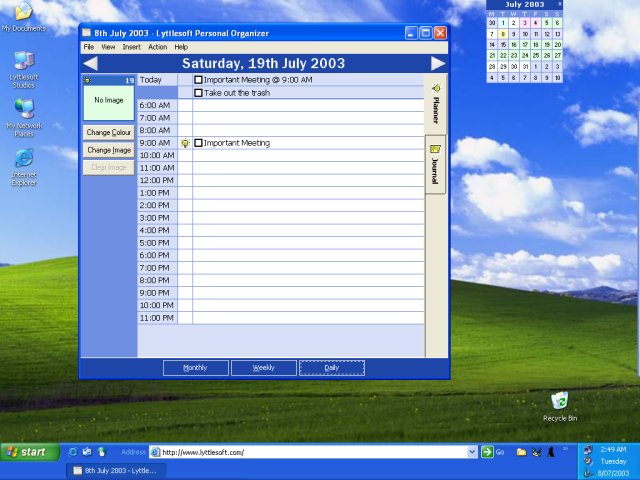Switch to the Monthly view button

[x=196, y=368]
